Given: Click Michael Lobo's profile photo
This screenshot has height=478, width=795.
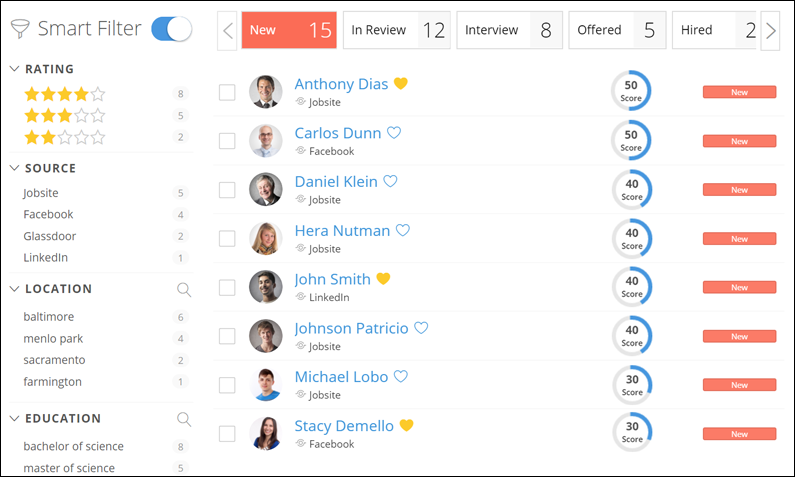Looking at the screenshot, I should point(265,385).
